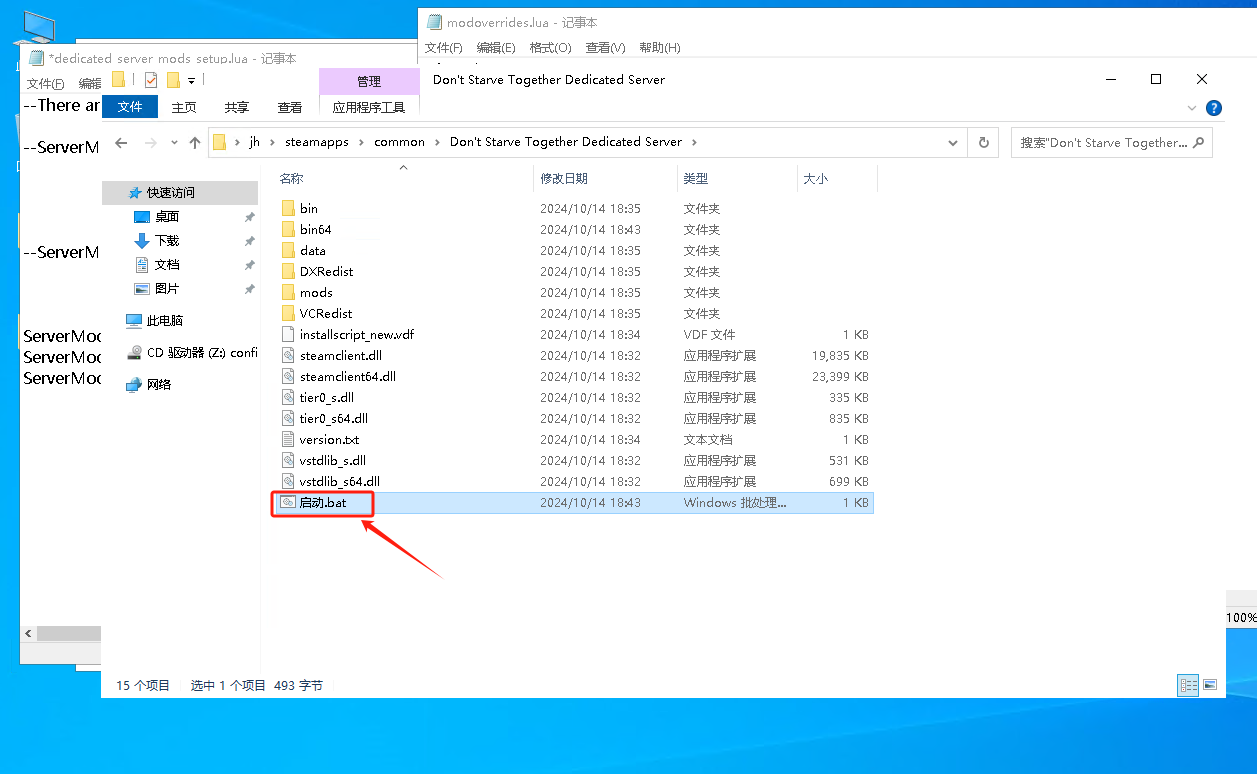Select 文档 in the navigation pane
This screenshot has width=1257, height=774.
coord(167,265)
